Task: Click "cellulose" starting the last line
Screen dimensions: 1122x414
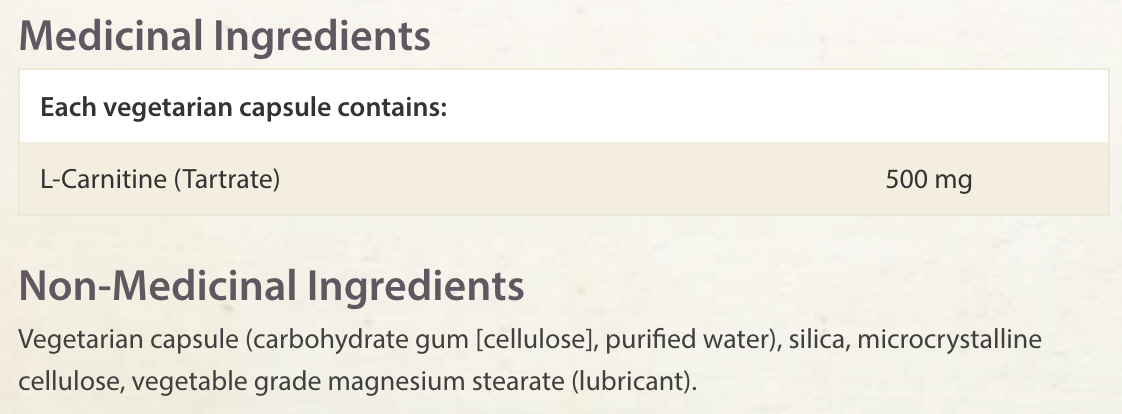Action: tap(62, 382)
